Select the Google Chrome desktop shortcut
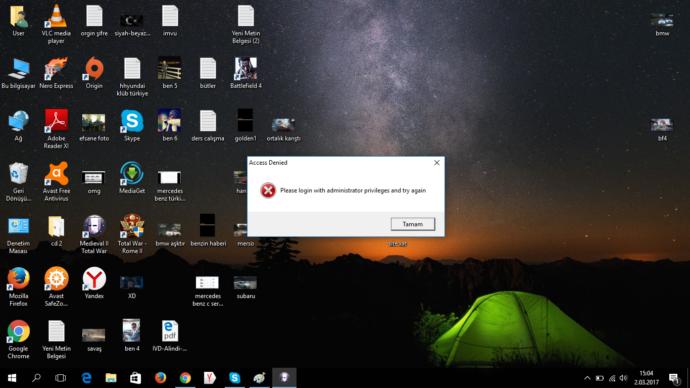Viewport: 690px width, 388px height. pos(18,339)
